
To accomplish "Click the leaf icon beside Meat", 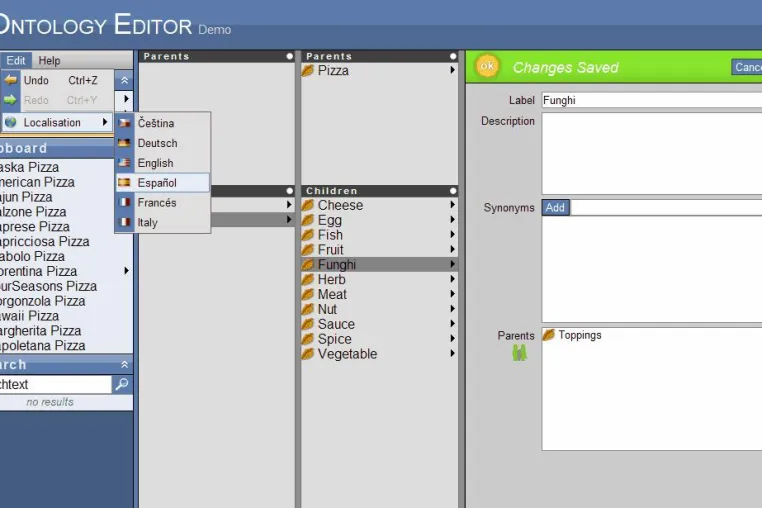I will click(x=308, y=294).
